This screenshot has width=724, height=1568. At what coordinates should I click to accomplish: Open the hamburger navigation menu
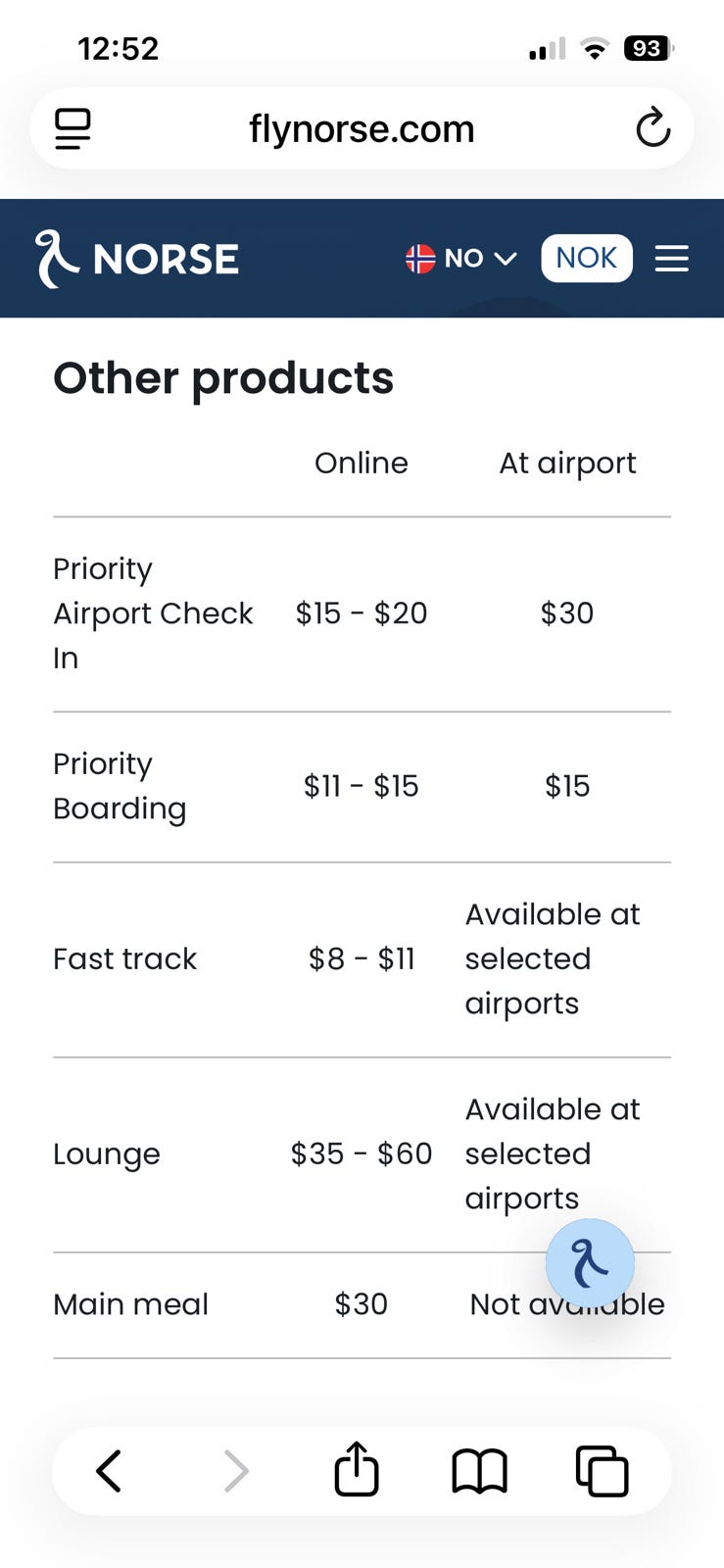(671, 259)
